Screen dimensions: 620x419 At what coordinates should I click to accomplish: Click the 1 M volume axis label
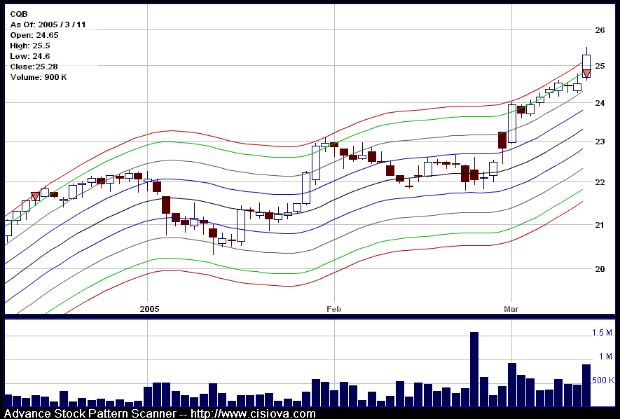[x=606, y=357]
